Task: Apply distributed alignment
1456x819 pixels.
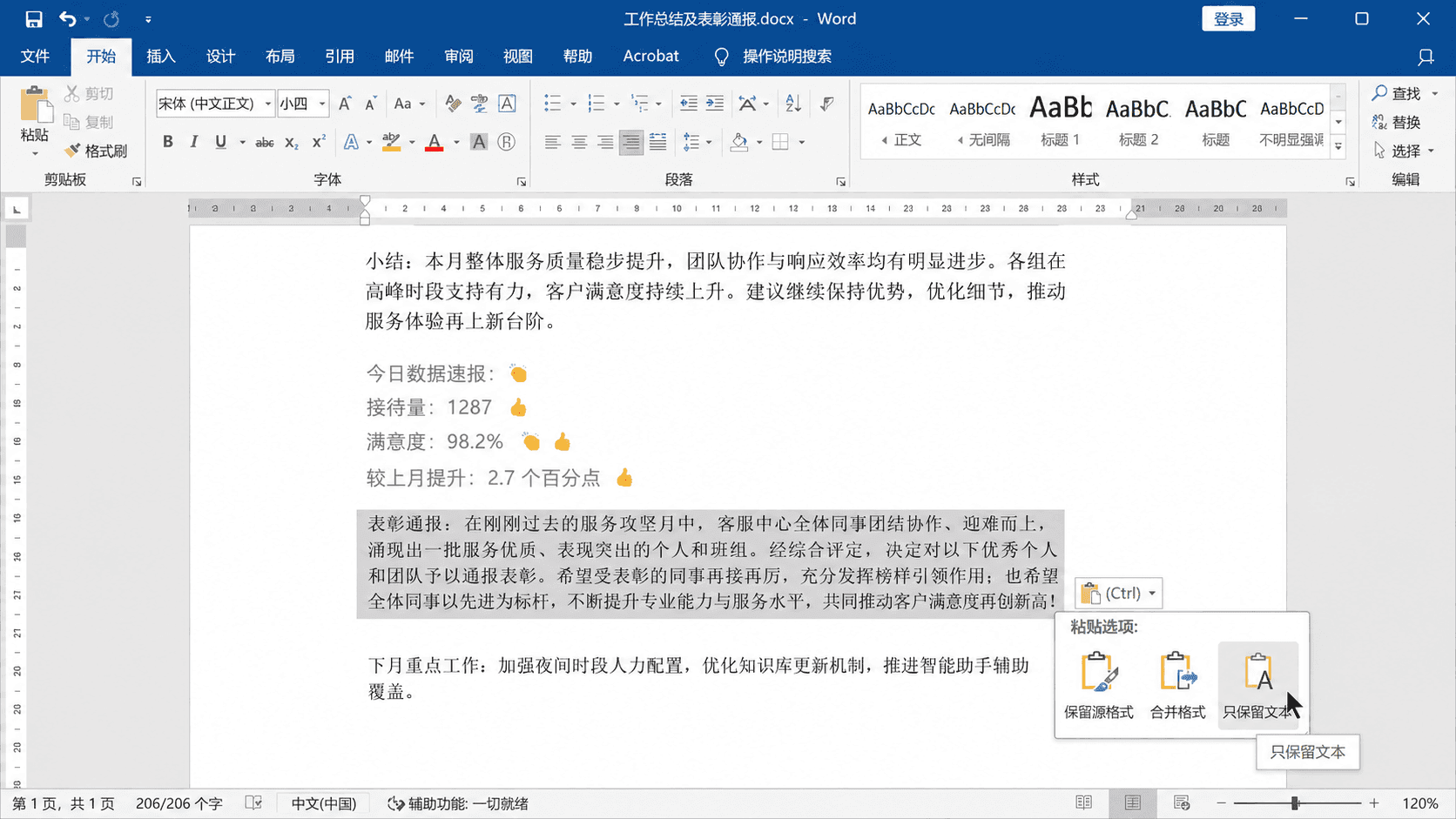Action: click(657, 142)
